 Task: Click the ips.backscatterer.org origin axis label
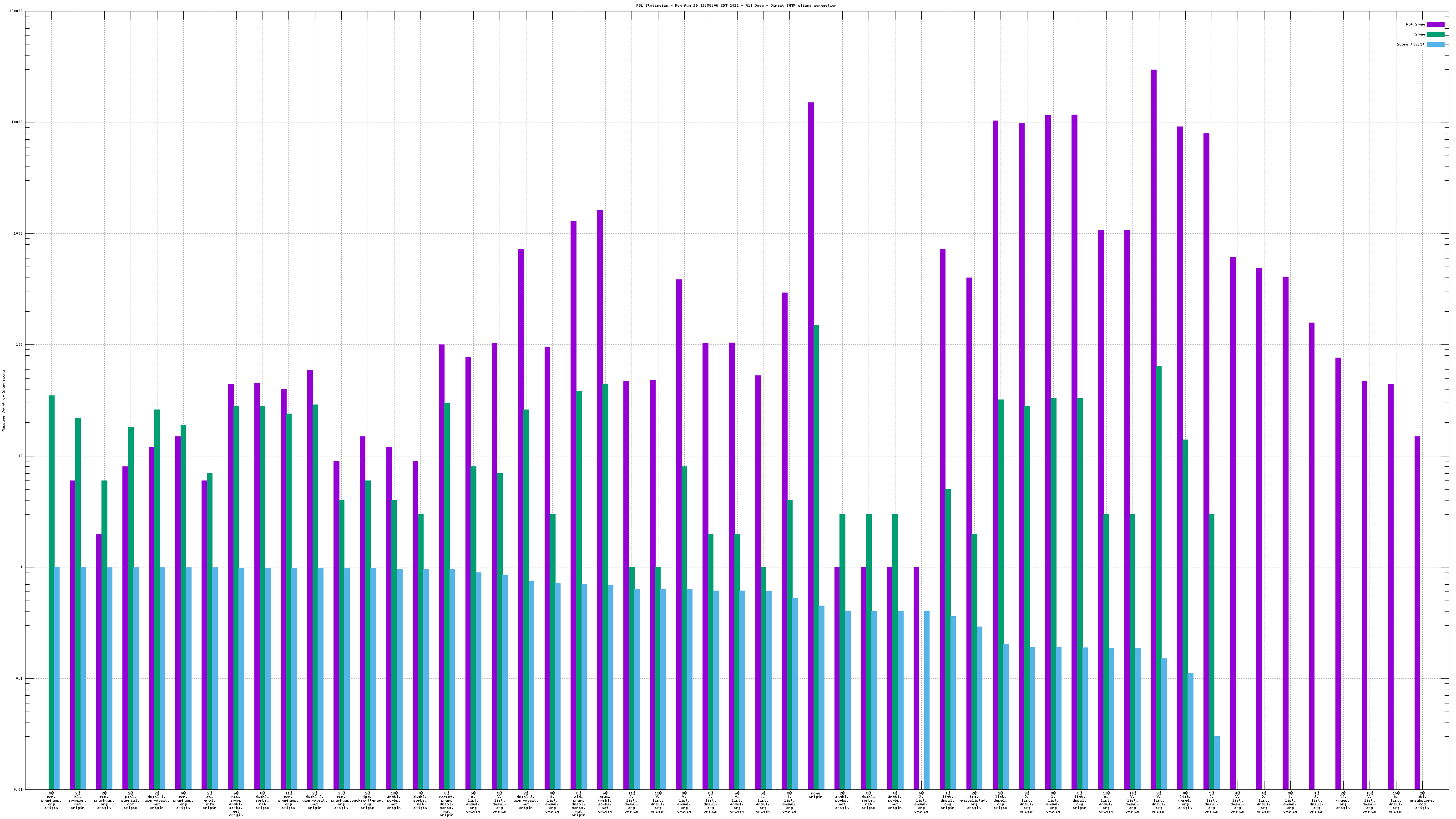pos(367,800)
